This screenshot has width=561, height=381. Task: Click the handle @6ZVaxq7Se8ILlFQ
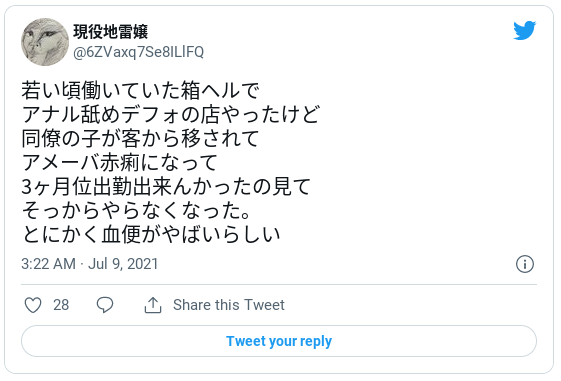(138, 52)
